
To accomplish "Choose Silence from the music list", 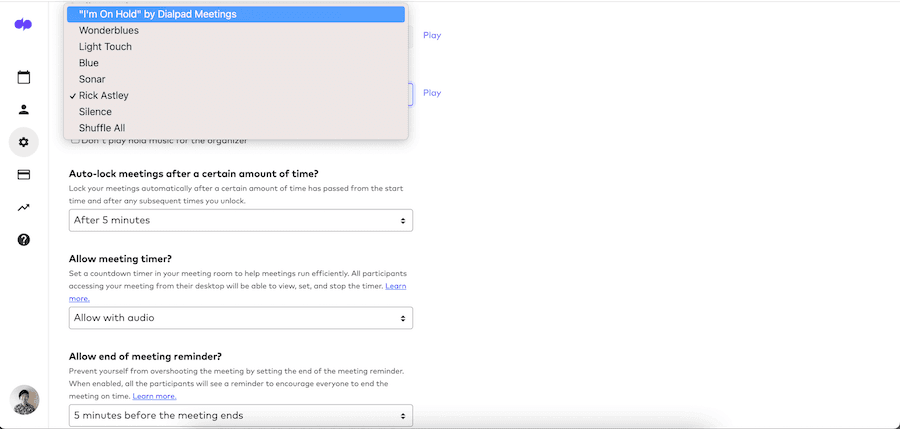I will point(95,112).
